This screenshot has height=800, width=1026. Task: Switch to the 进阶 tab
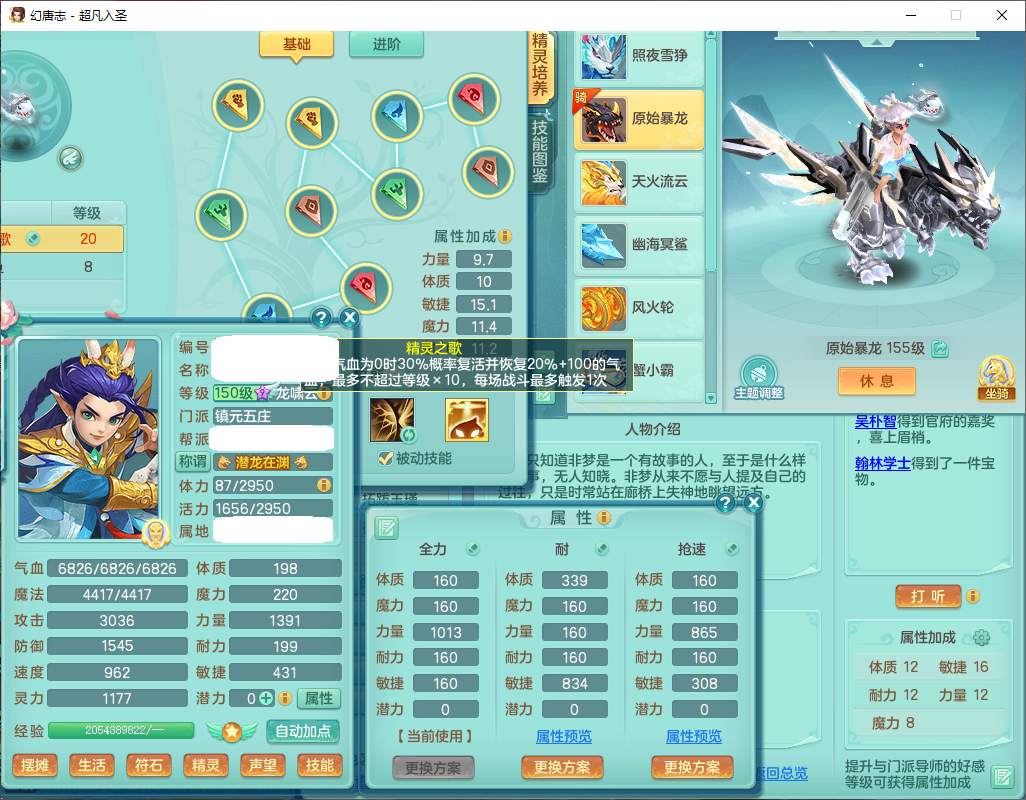[386, 45]
